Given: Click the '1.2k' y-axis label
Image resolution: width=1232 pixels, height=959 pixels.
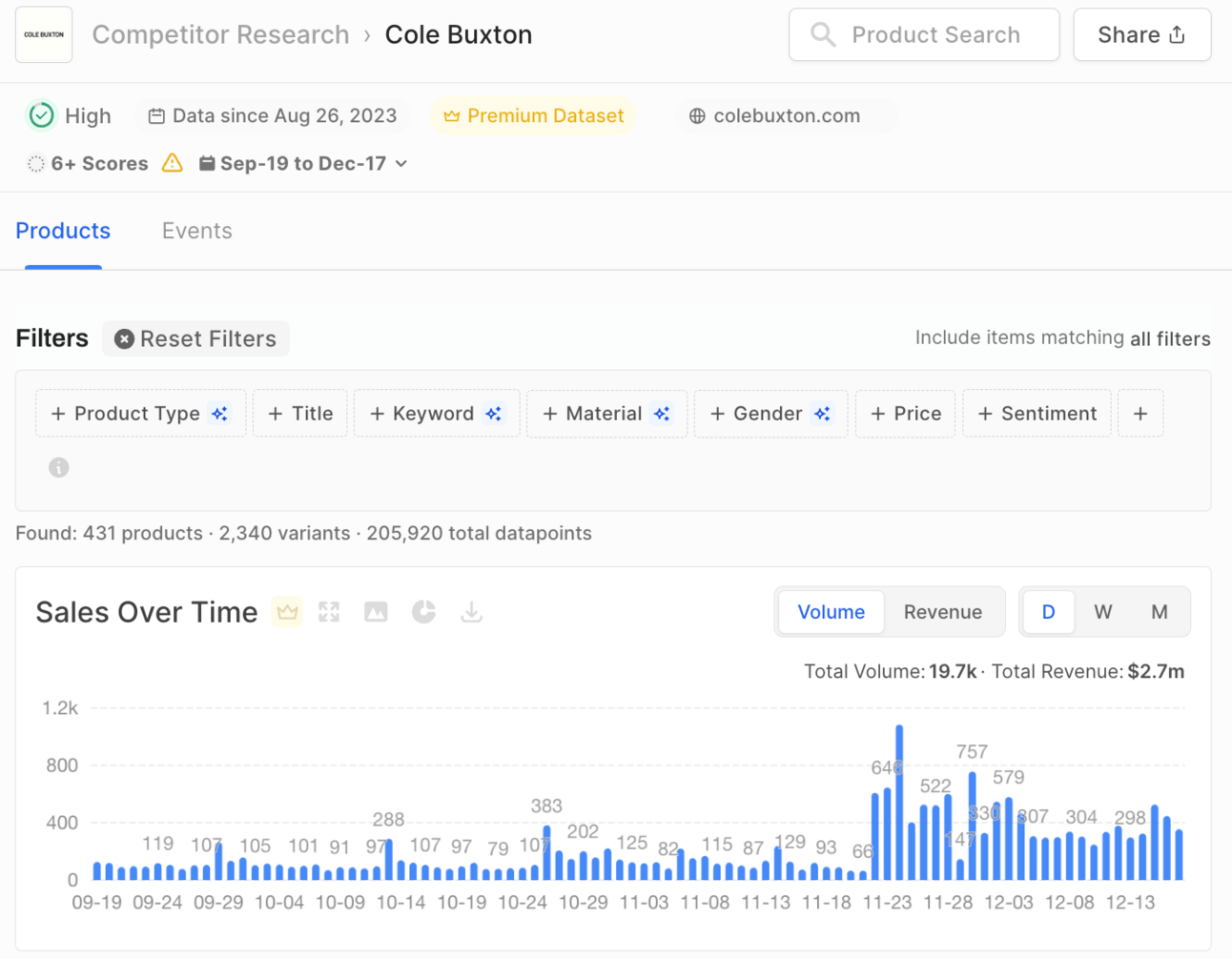Looking at the screenshot, I should (60, 708).
